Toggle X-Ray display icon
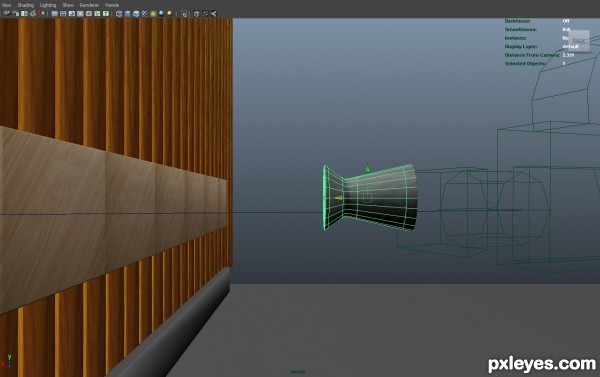The image size is (600, 377). [x=196, y=14]
